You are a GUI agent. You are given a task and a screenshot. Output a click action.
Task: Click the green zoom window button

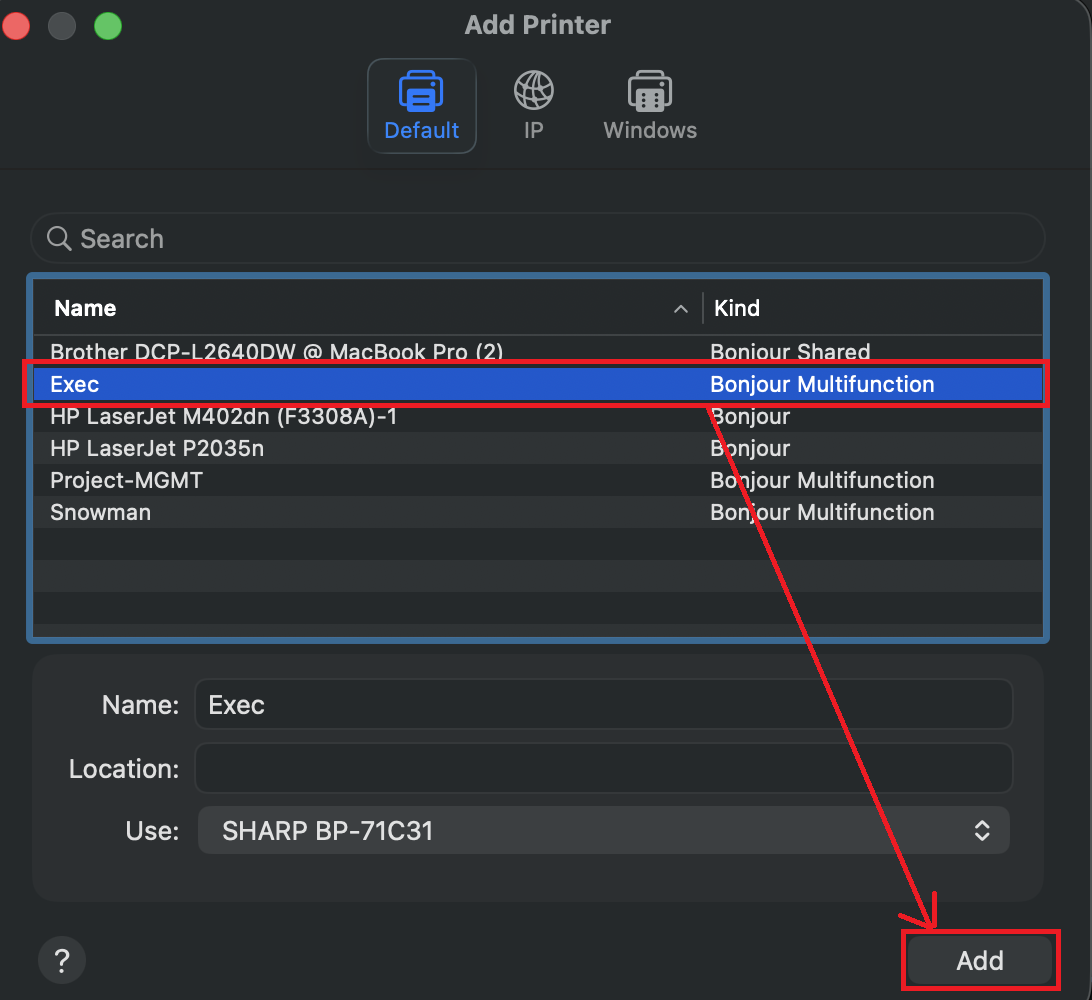[x=108, y=26]
